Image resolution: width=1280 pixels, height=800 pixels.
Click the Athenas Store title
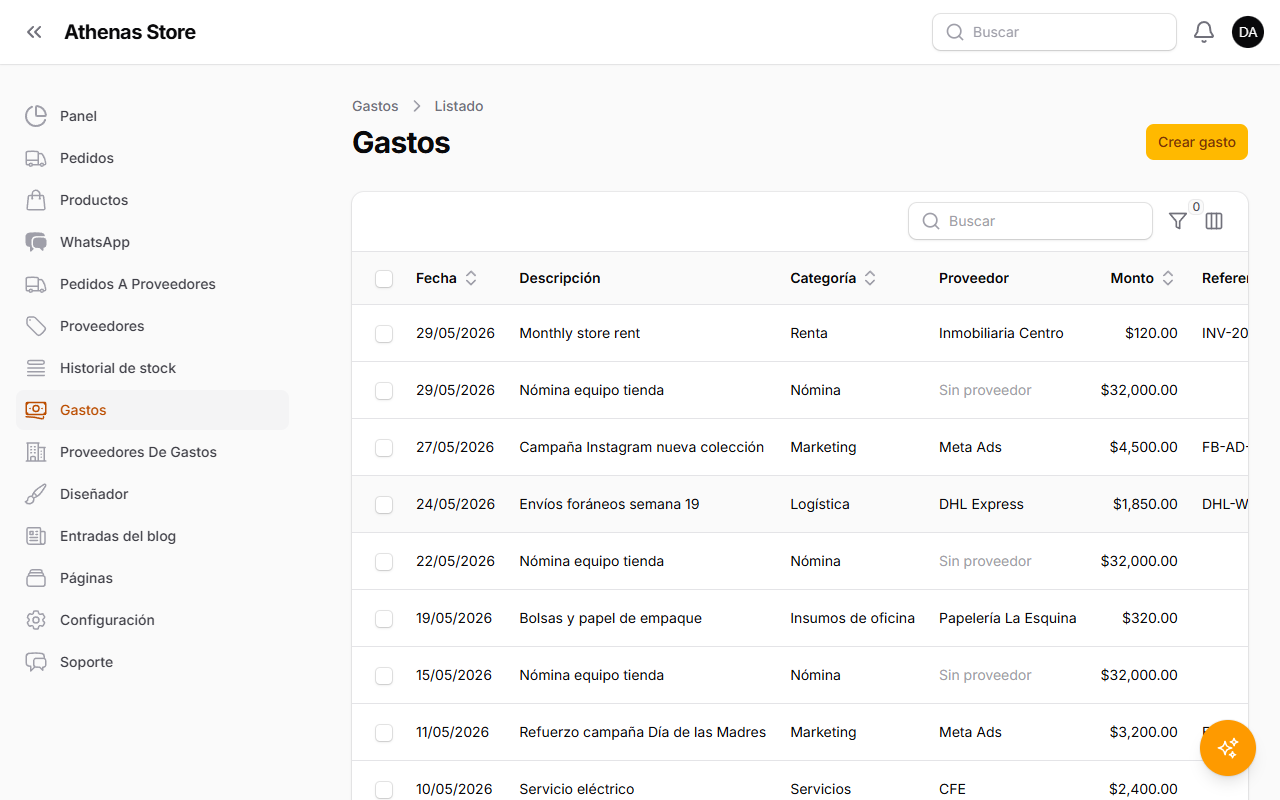coord(130,32)
